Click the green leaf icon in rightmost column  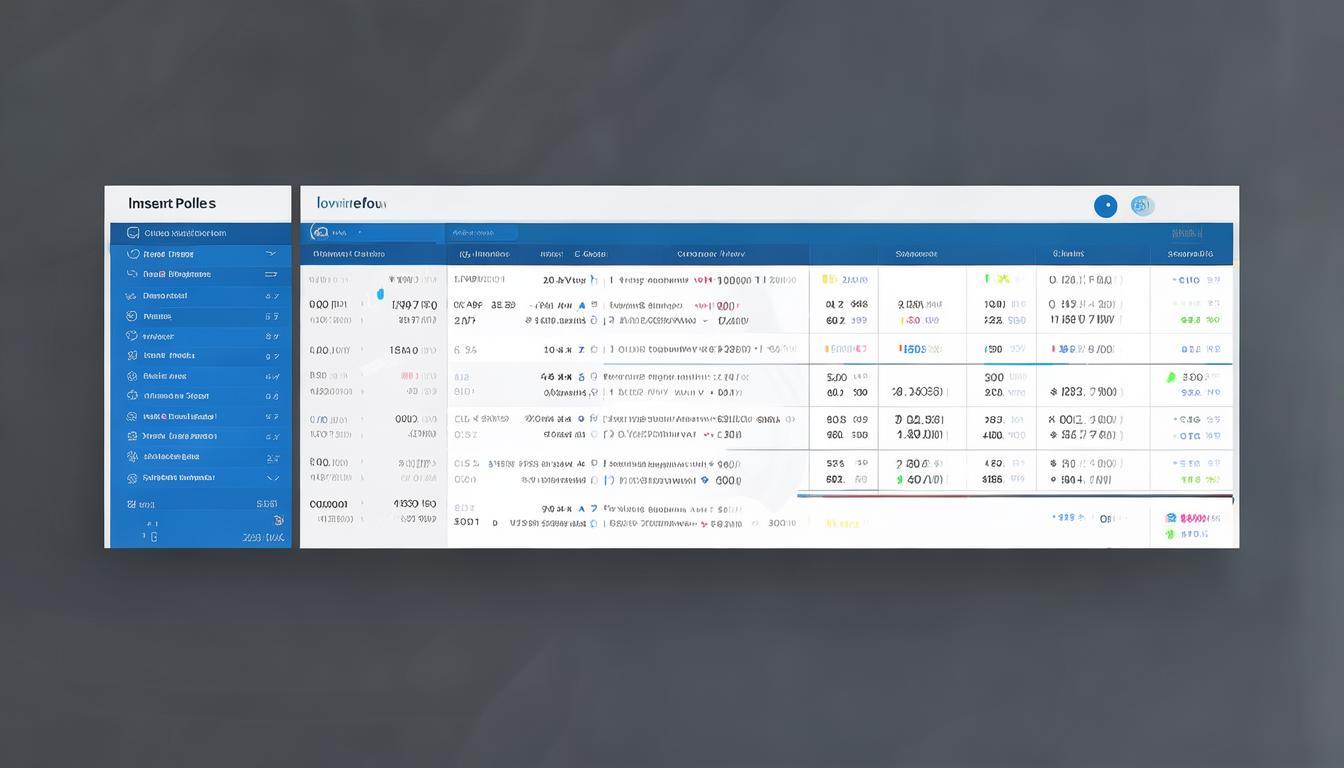pyautogui.click(x=1171, y=378)
